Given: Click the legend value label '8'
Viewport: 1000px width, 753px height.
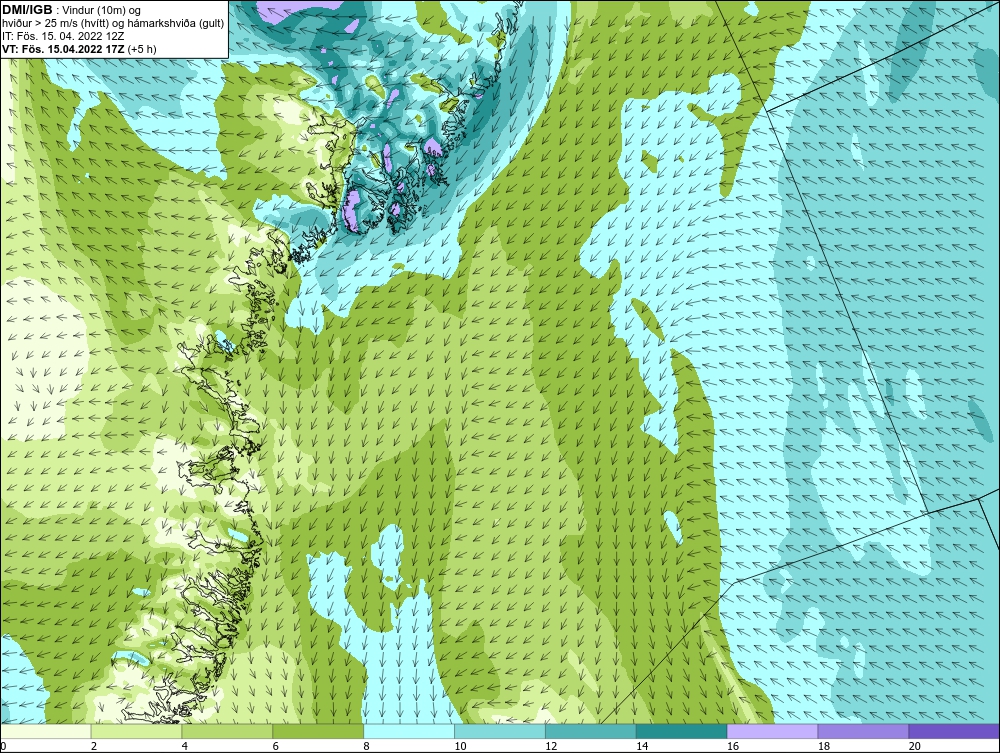Looking at the screenshot, I should [x=367, y=746].
